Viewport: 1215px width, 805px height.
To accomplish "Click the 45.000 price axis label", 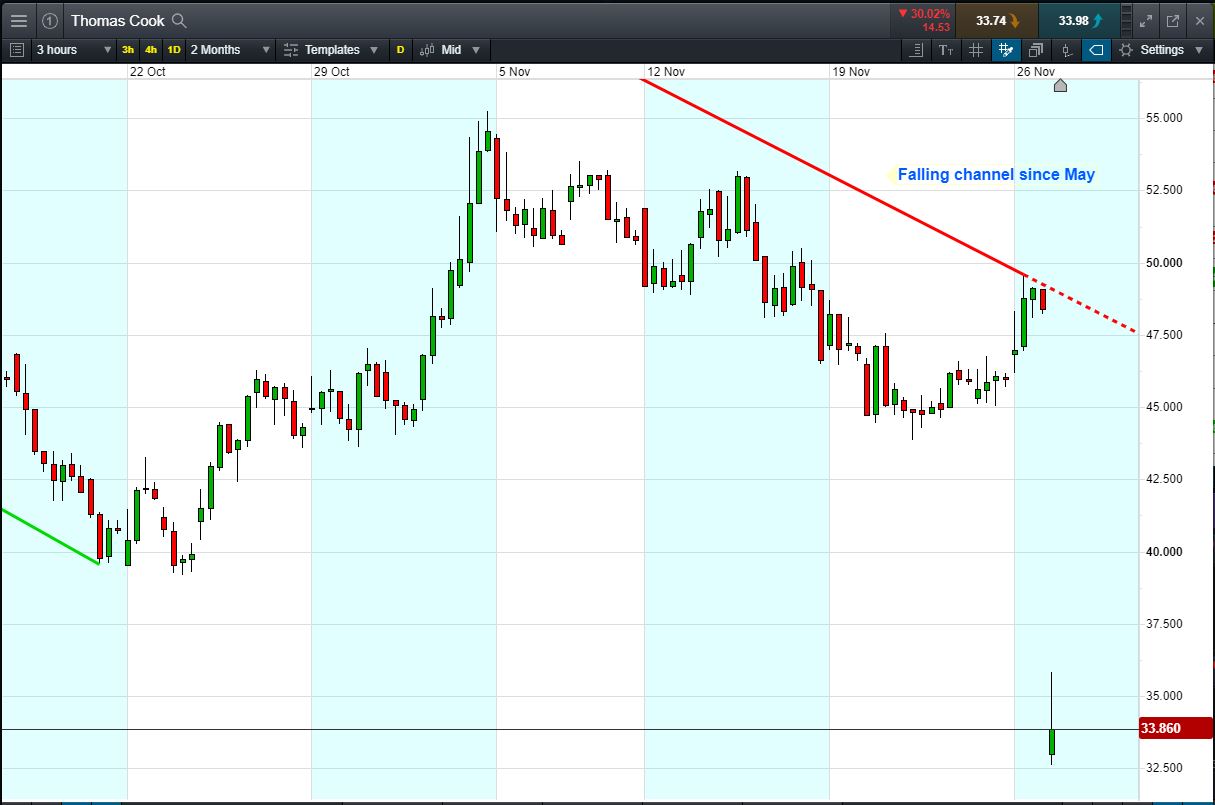I will pos(1164,406).
